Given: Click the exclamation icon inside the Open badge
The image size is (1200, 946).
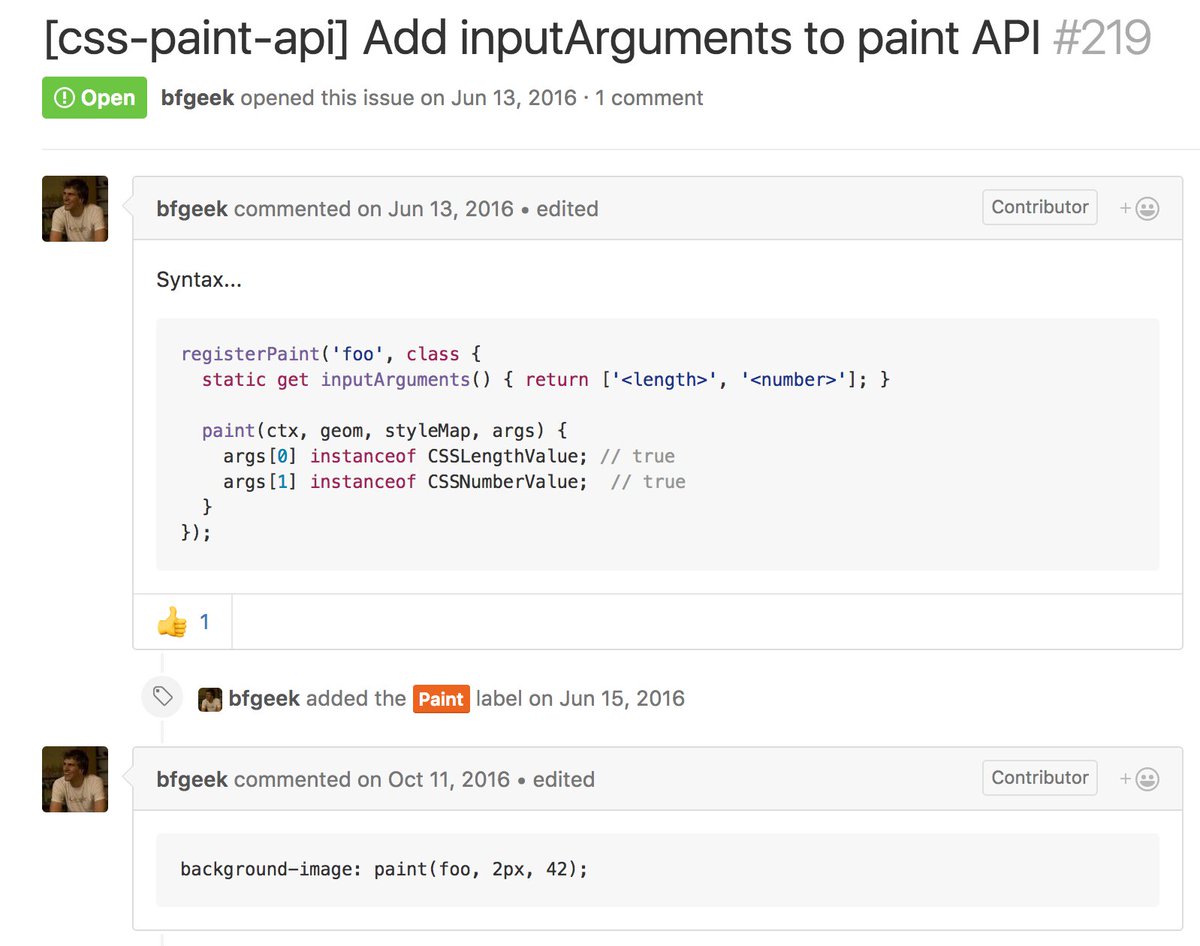Looking at the screenshot, I should (63, 97).
